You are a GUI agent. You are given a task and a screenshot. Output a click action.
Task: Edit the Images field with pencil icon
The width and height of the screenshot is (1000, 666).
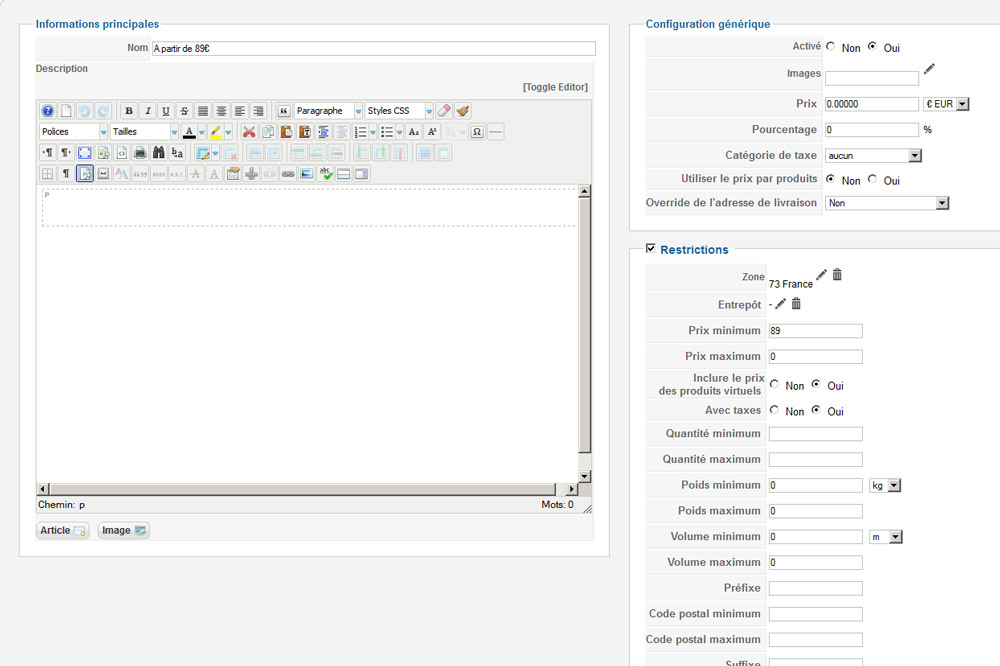(929, 69)
